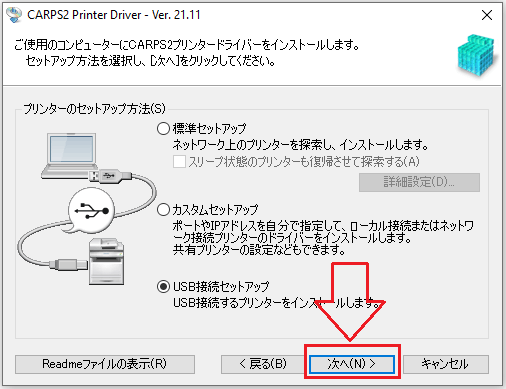Viewport: 506px width, 389px height.
Task: Click the text USB接続するプリンターをインストールします
Action: [x=278, y=303]
